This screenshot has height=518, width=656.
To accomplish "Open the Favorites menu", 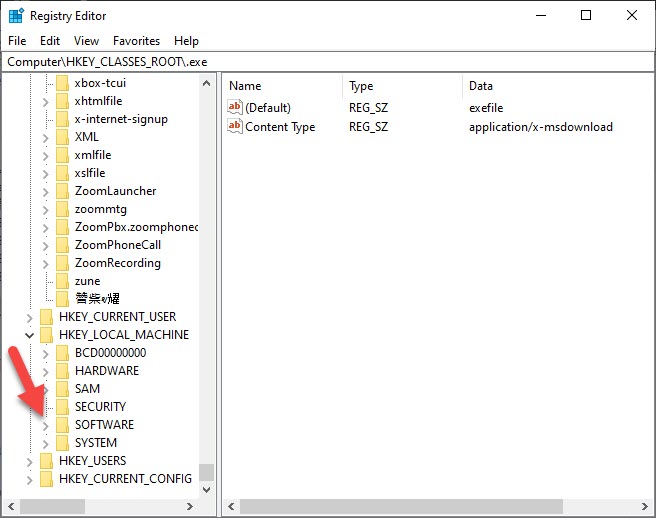I will point(136,41).
